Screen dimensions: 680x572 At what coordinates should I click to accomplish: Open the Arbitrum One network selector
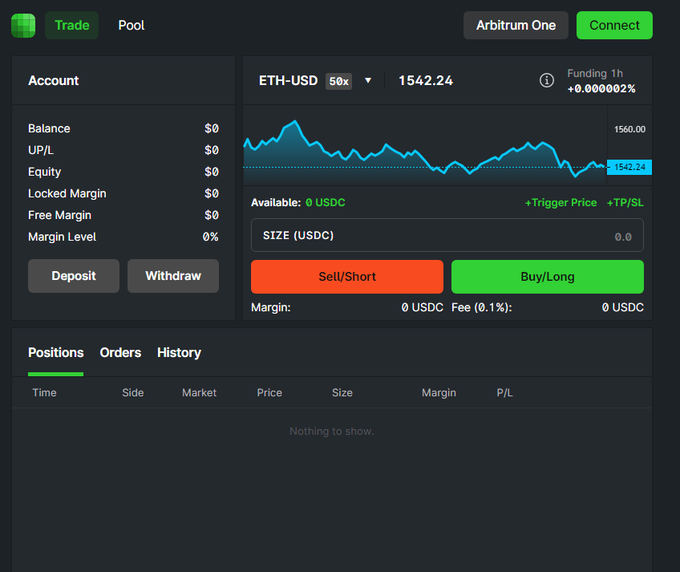tap(516, 25)
